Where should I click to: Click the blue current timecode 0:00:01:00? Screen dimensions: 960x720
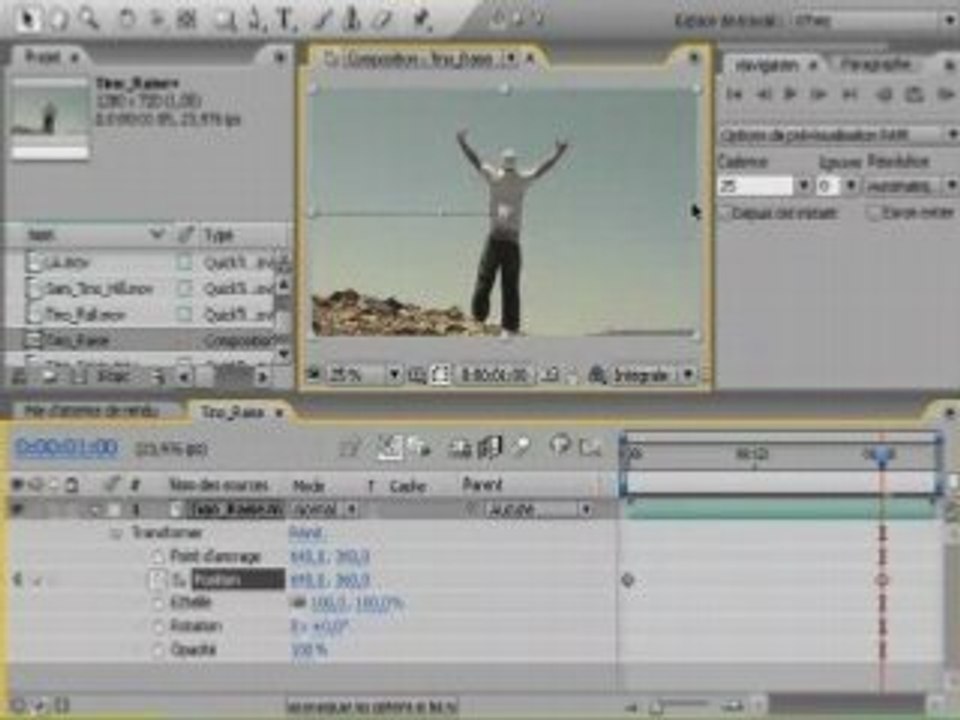(x=67, y=448)
